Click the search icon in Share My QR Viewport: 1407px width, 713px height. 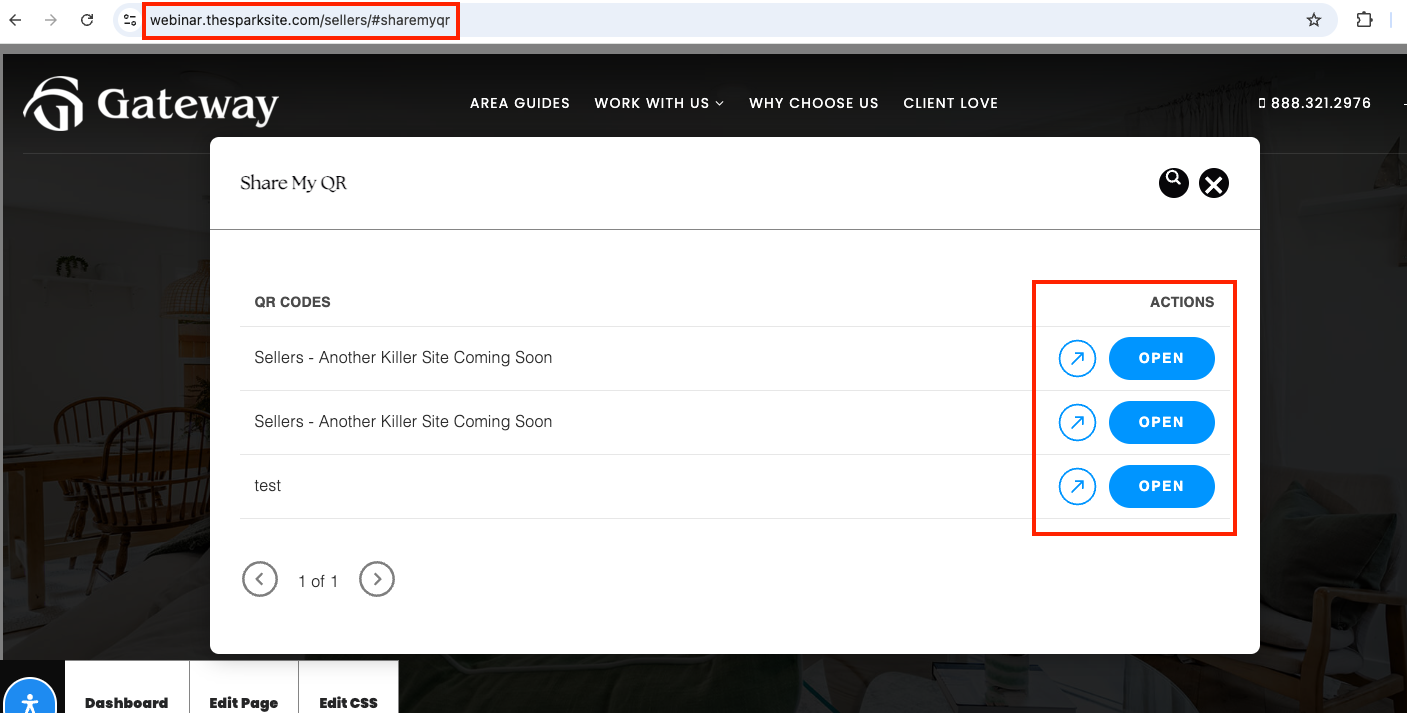(1174, 183)
